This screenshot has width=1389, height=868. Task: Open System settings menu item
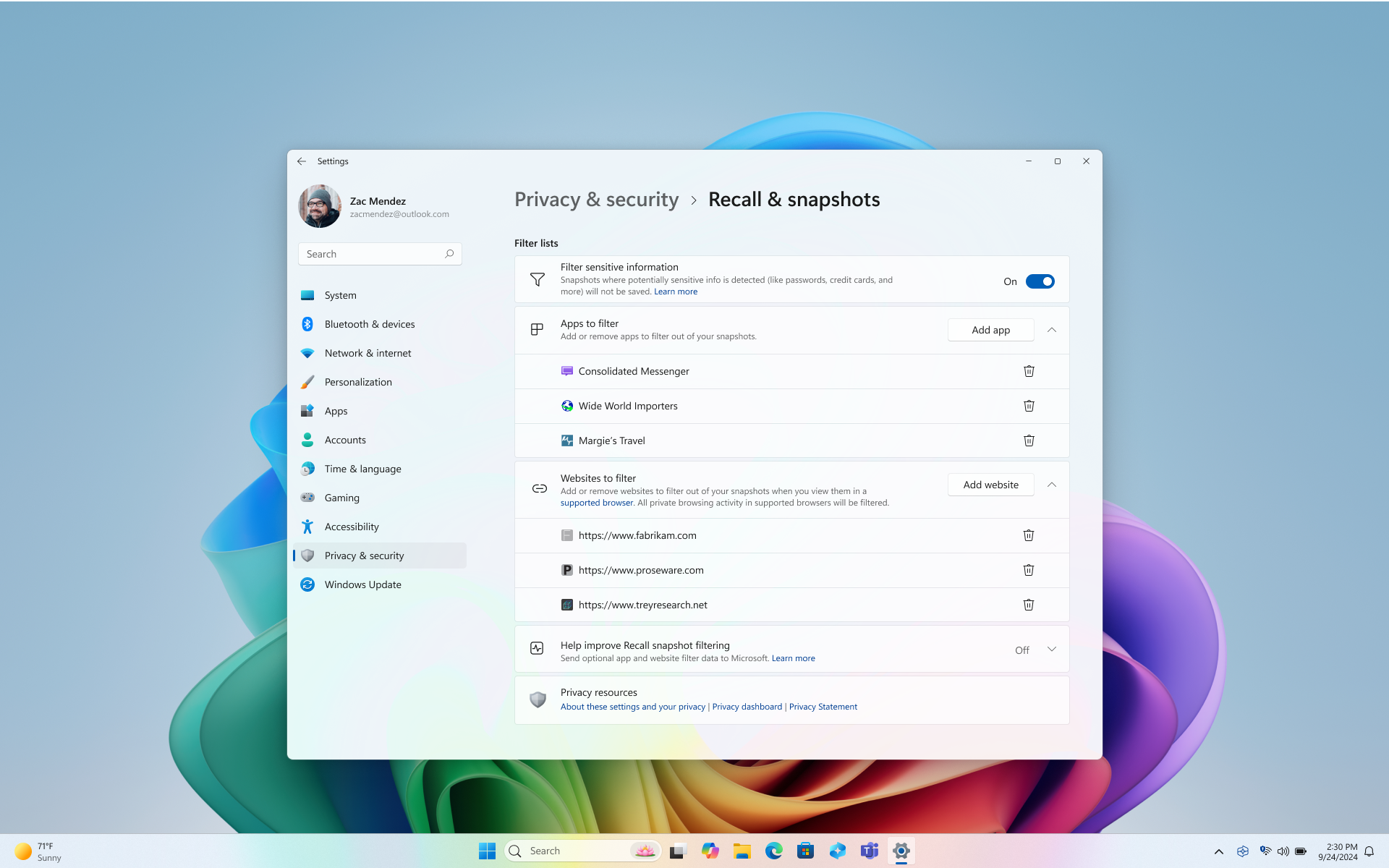339,295
